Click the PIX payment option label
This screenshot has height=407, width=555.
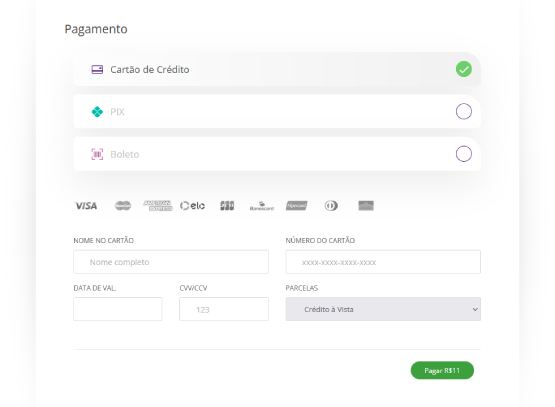pyautogui.click(x=117, y=112)
